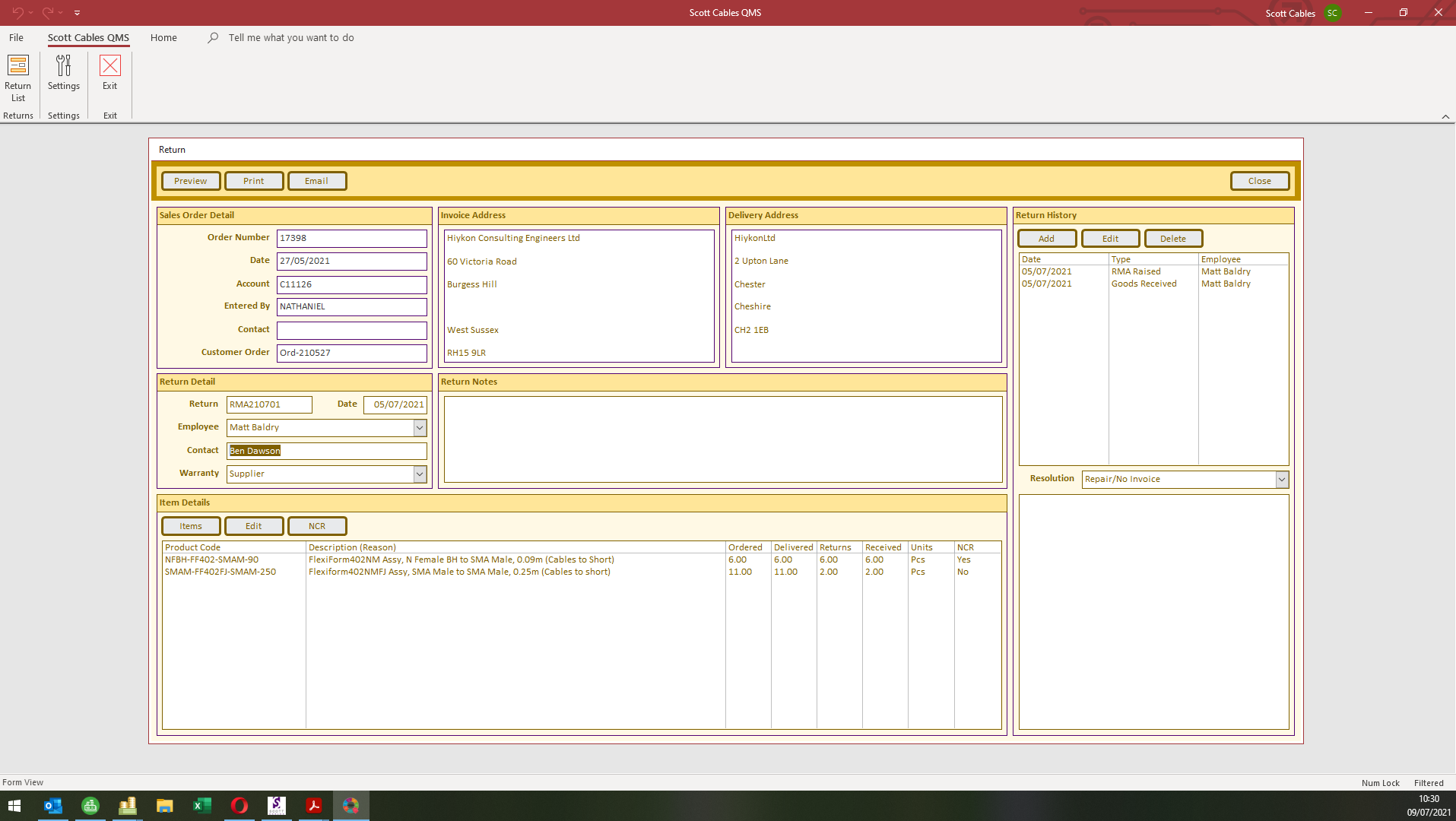Click the NCR button
This screenshot has height=821, width=1456.
317,526
